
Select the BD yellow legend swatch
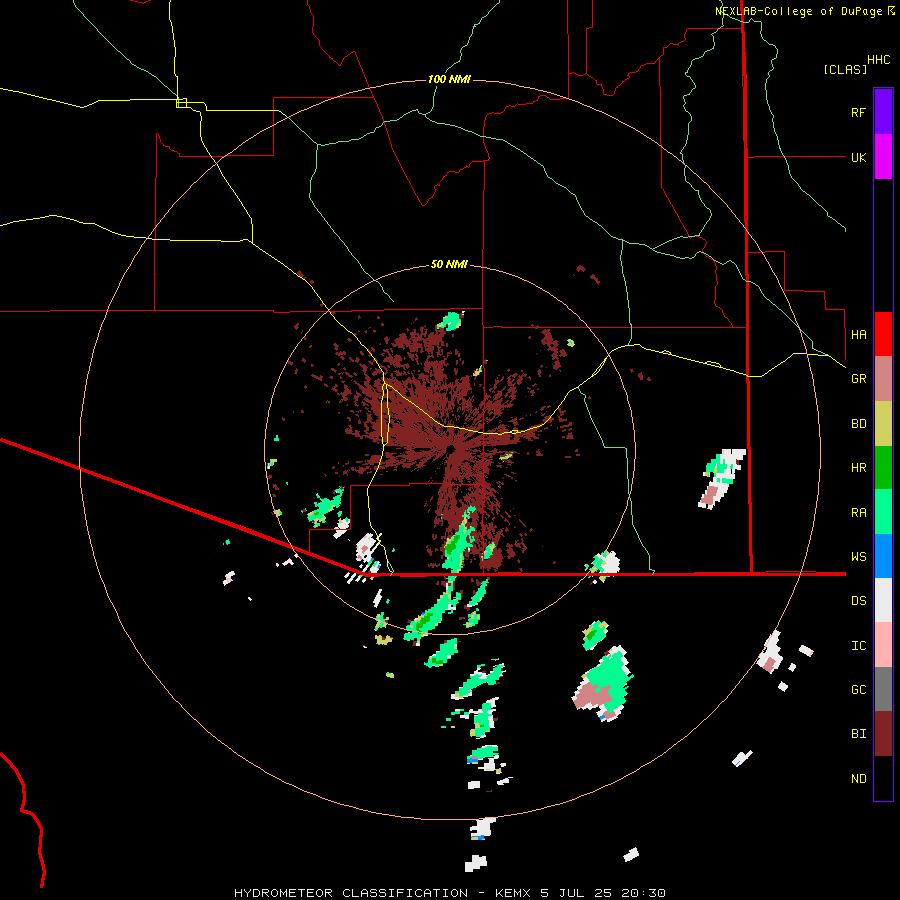883,423
